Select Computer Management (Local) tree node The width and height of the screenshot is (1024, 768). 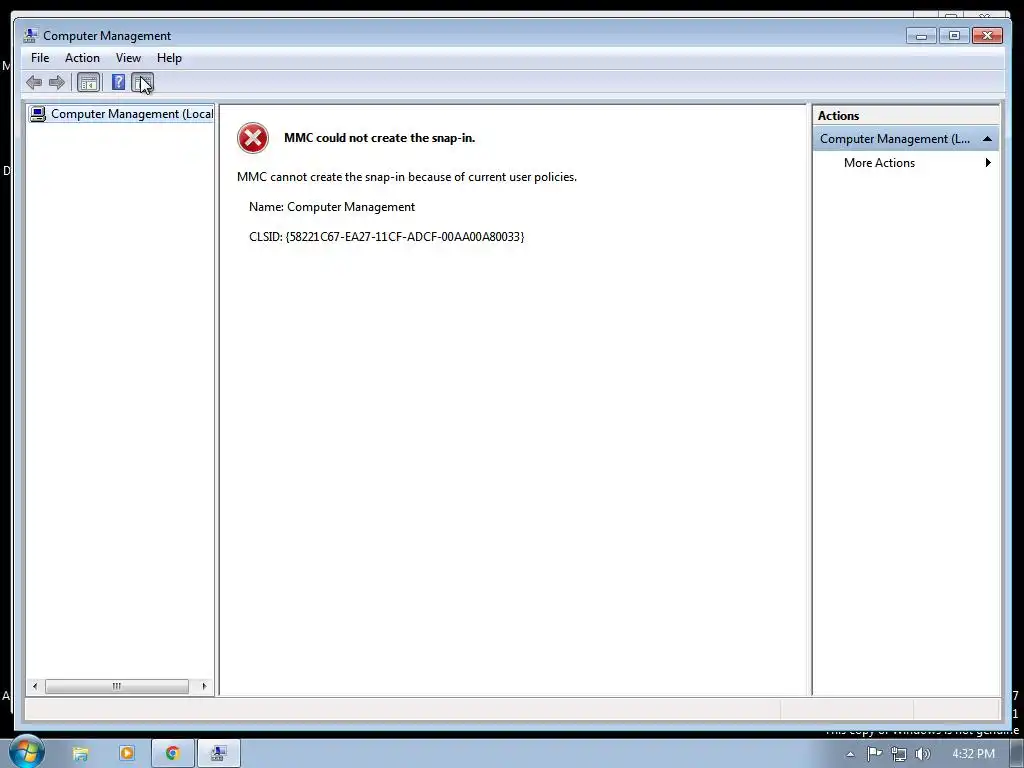coord(122,114)
